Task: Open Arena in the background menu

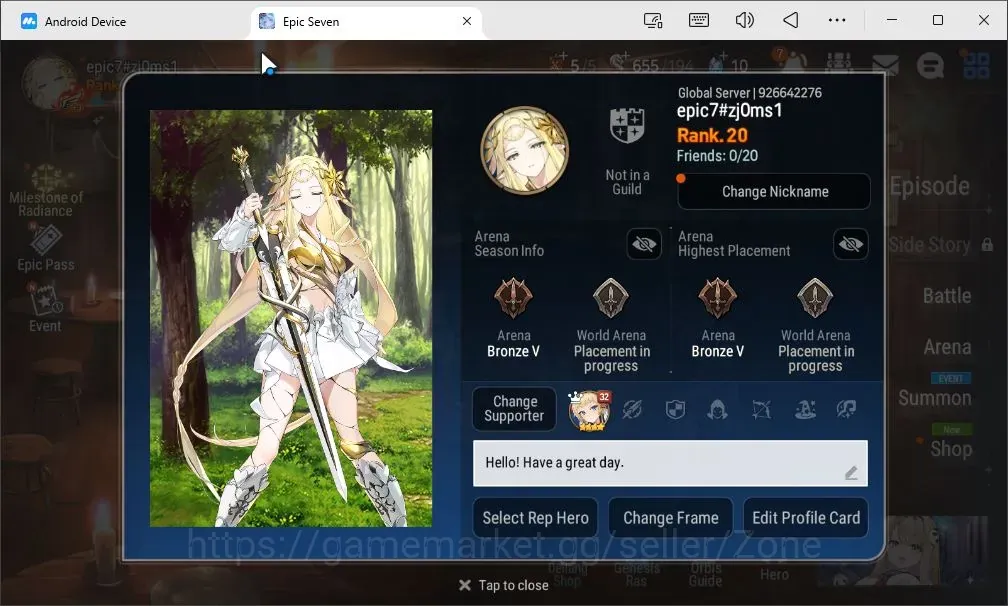Action: point(947,347)
